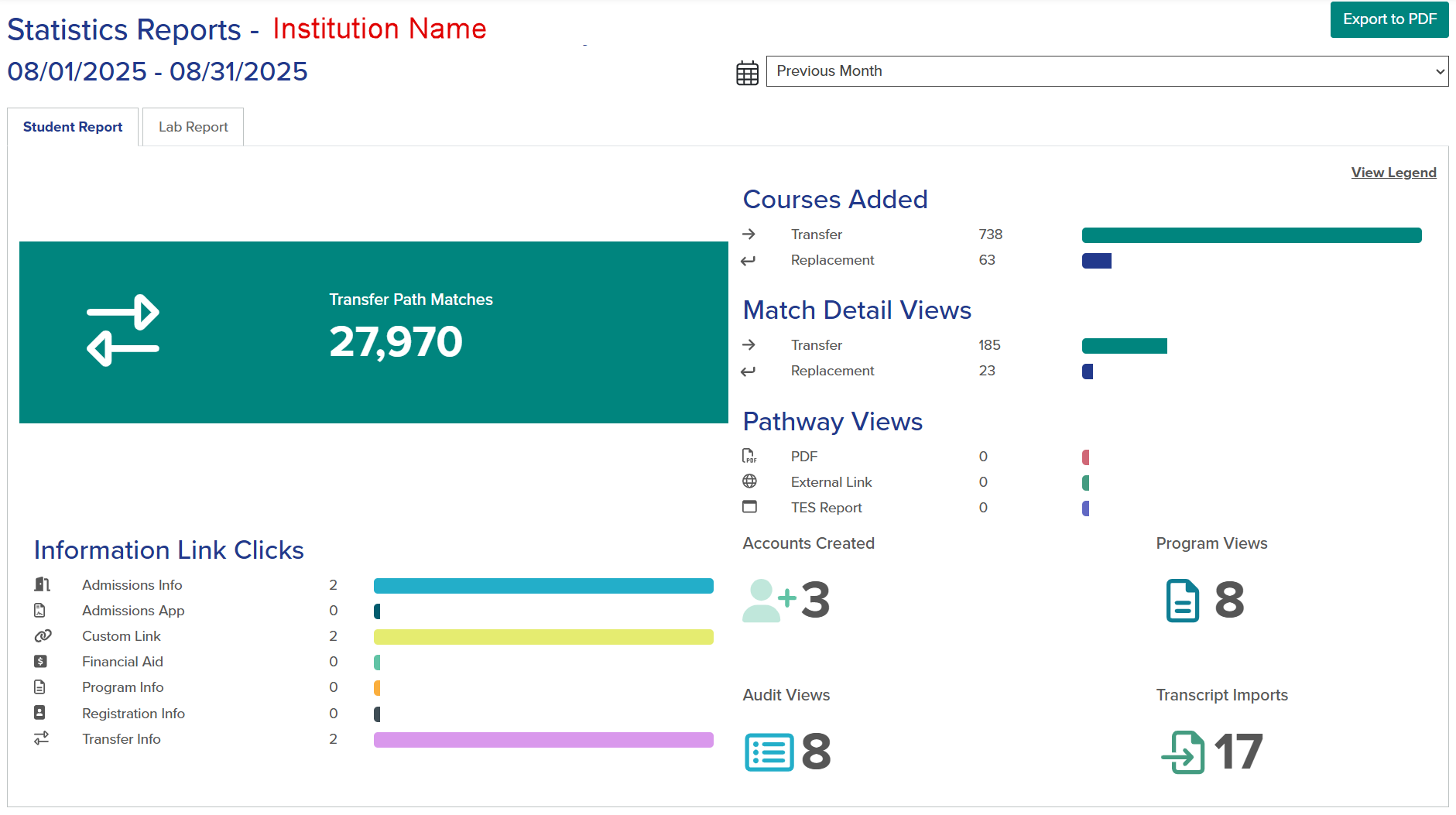
Task: Click the PDF icon under Pathway Views
Action: (x=750, y=456)
